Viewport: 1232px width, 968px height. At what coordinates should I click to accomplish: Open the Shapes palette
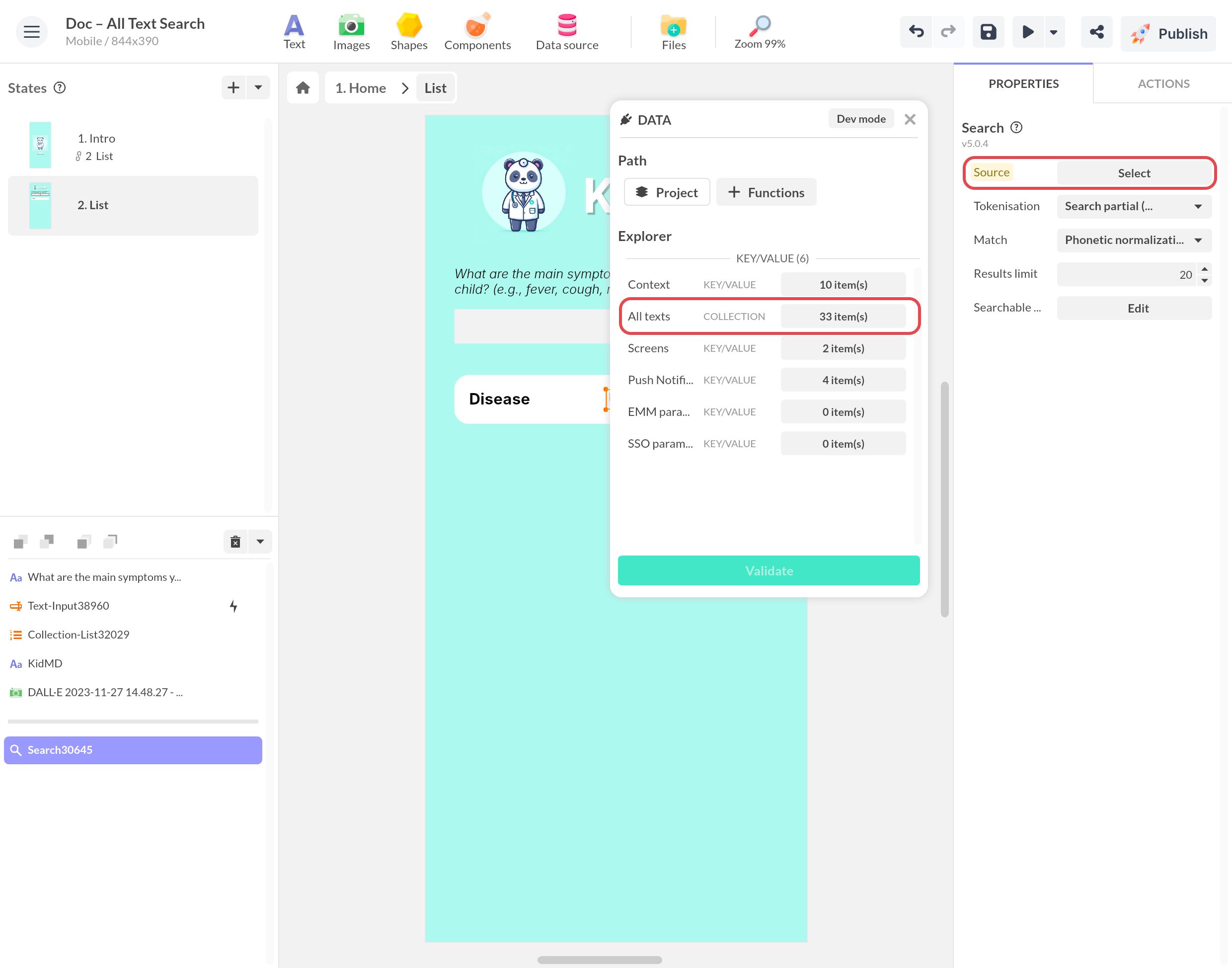coord(408,32)
